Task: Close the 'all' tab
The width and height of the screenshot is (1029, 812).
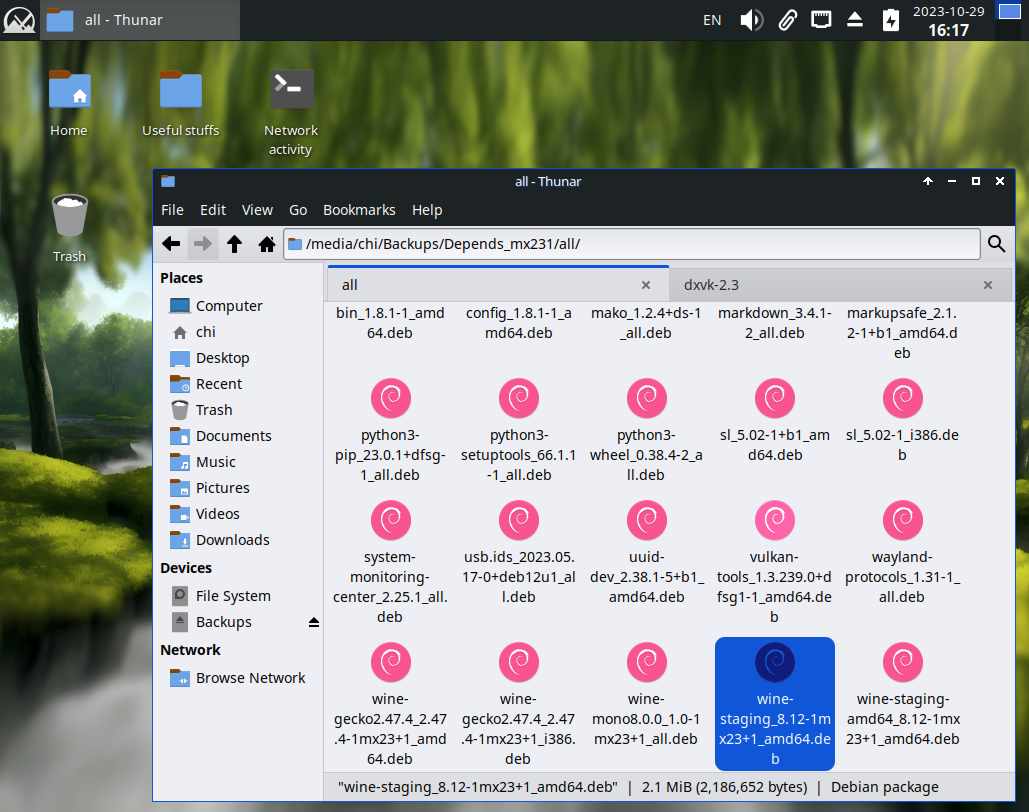Action: click(x=646, y=285)
